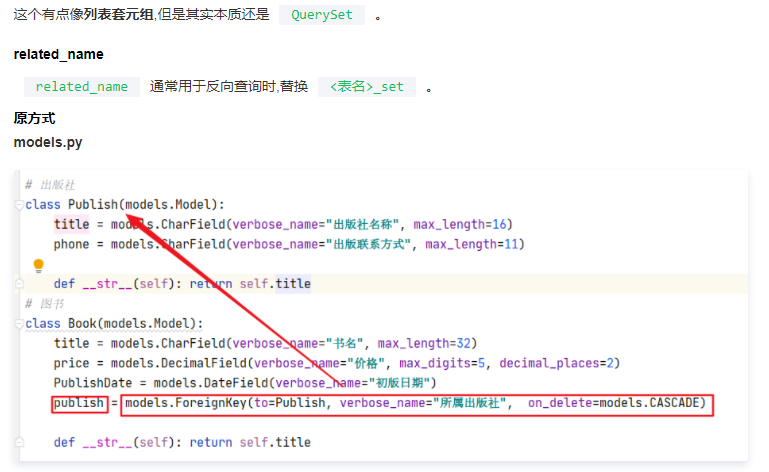
Task: Click the highlighted title field in Publish
Action: tap(72, 224)
